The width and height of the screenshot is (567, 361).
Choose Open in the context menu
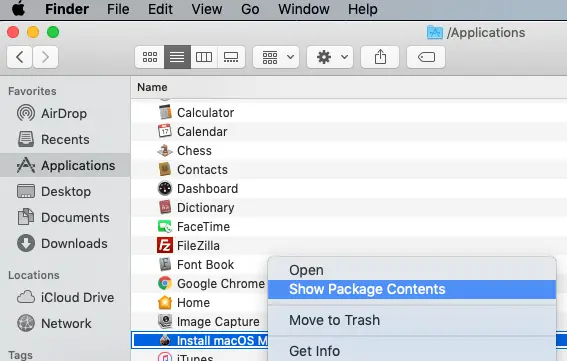306,270
